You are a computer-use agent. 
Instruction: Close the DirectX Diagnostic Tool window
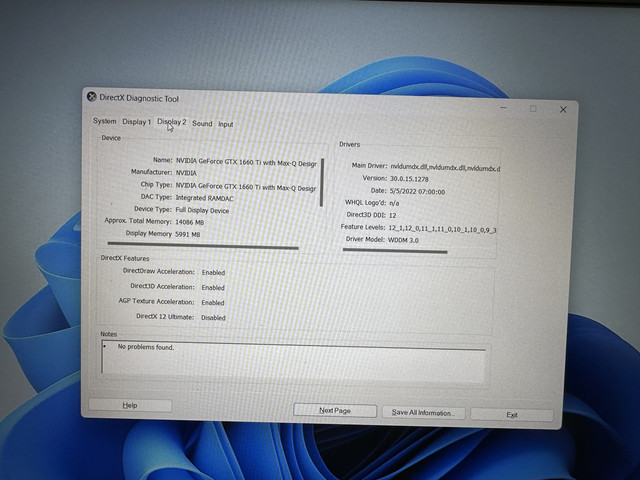pyautogui.click(x=563, y=109)
